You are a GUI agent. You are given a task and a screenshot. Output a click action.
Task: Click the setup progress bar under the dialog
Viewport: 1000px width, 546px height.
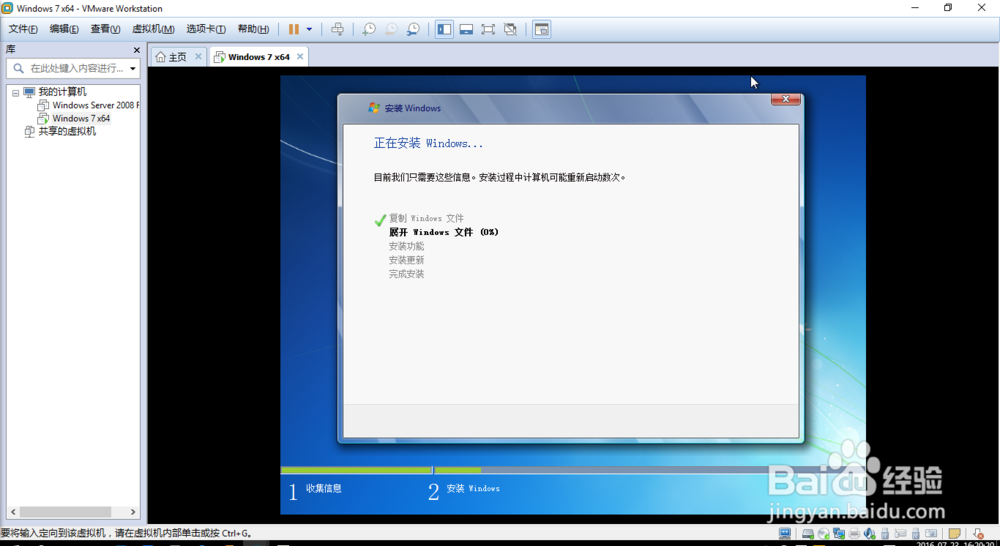tap(573, 470)
